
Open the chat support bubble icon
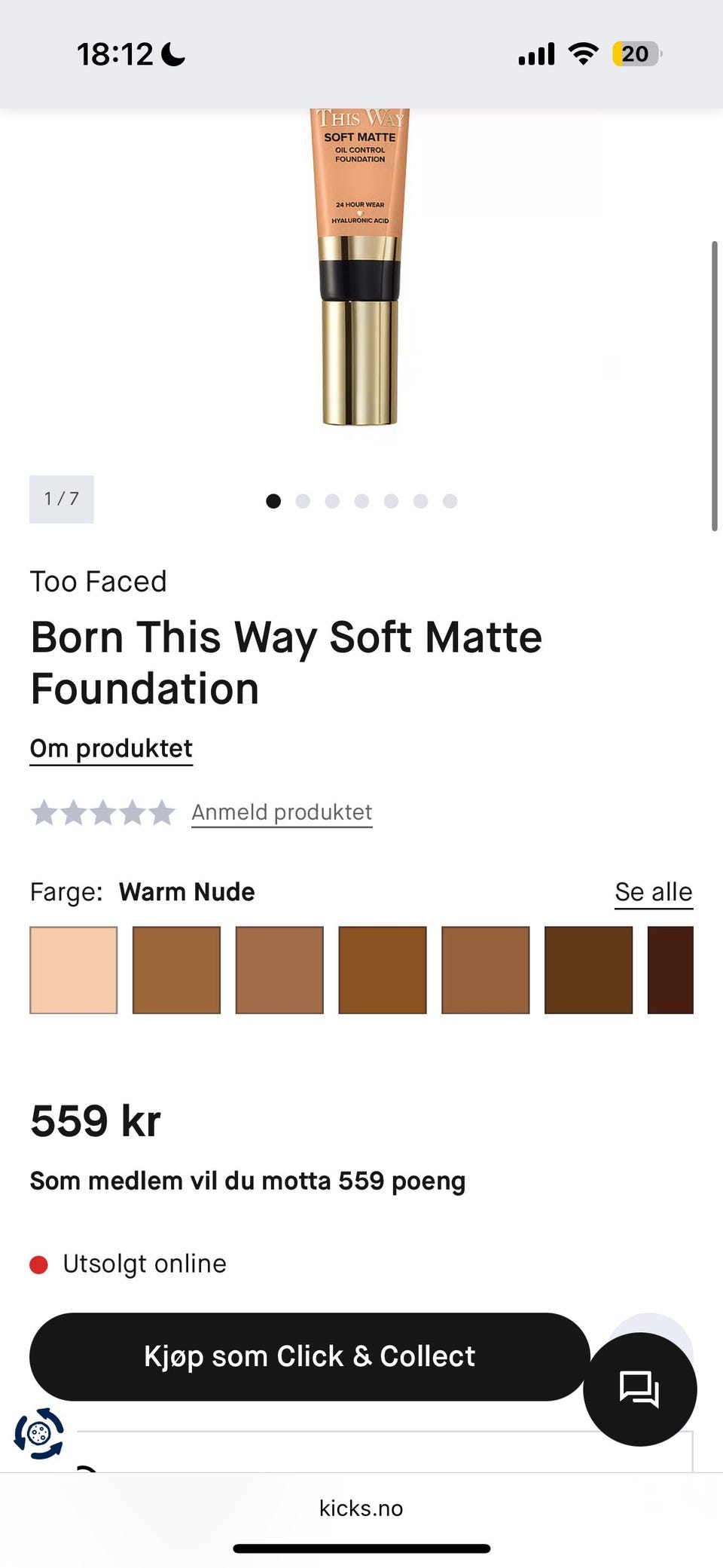coord(639,1388)
